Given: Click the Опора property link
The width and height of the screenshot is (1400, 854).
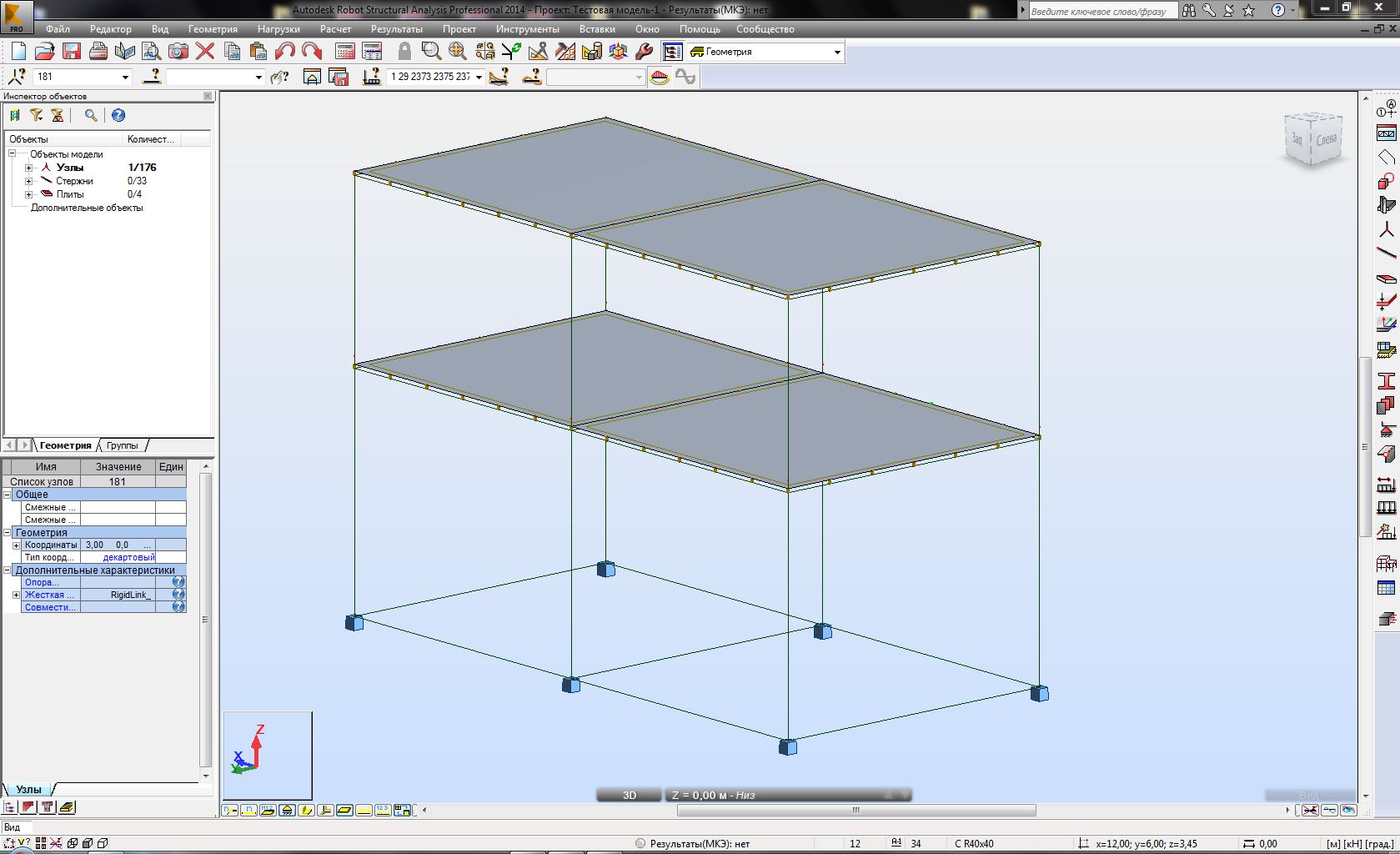Looking at the screenshot, I should click(x=40, y=583).
